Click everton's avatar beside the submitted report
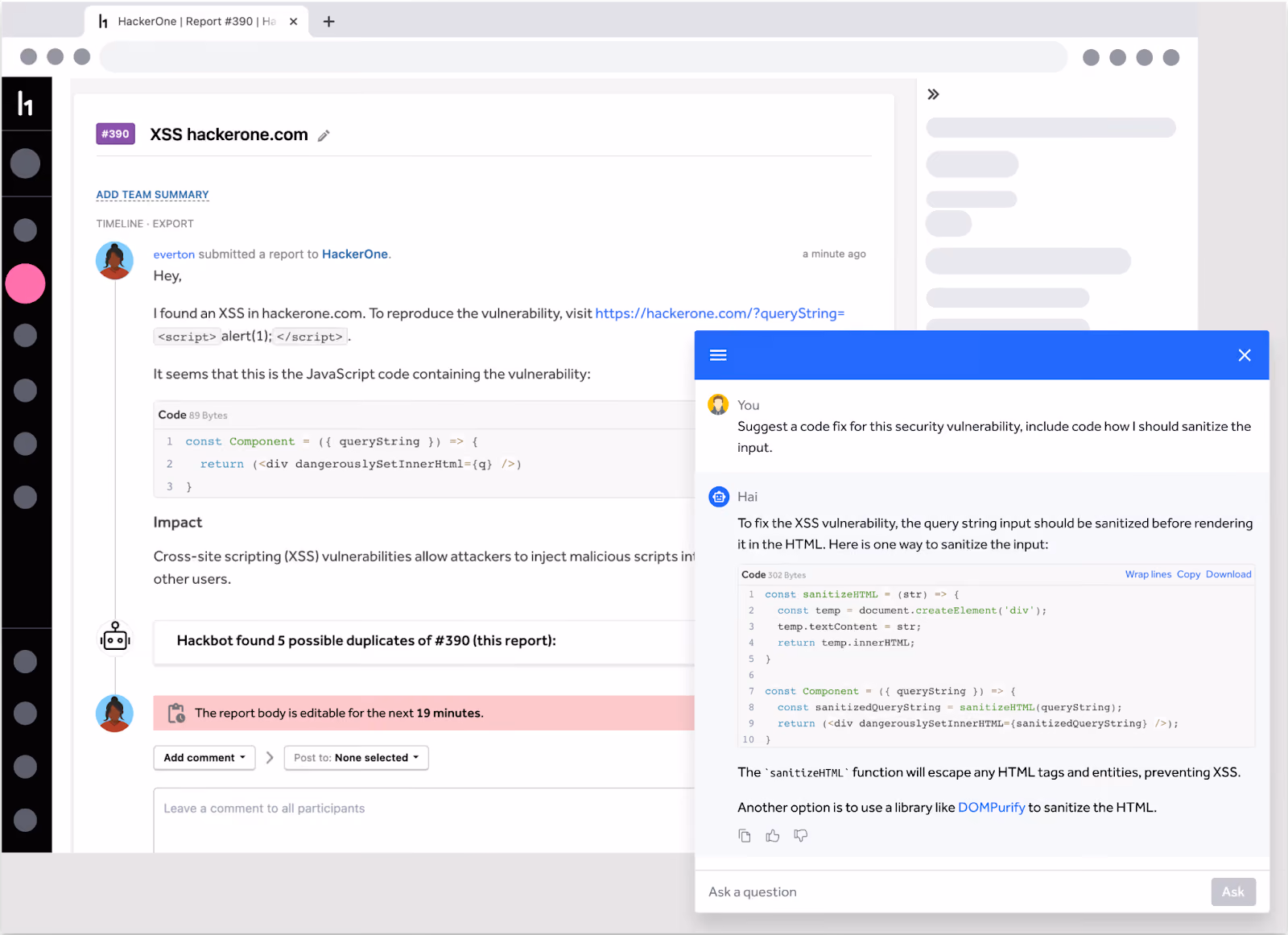This screenshot has width=1288, height=935. (114, 261)
